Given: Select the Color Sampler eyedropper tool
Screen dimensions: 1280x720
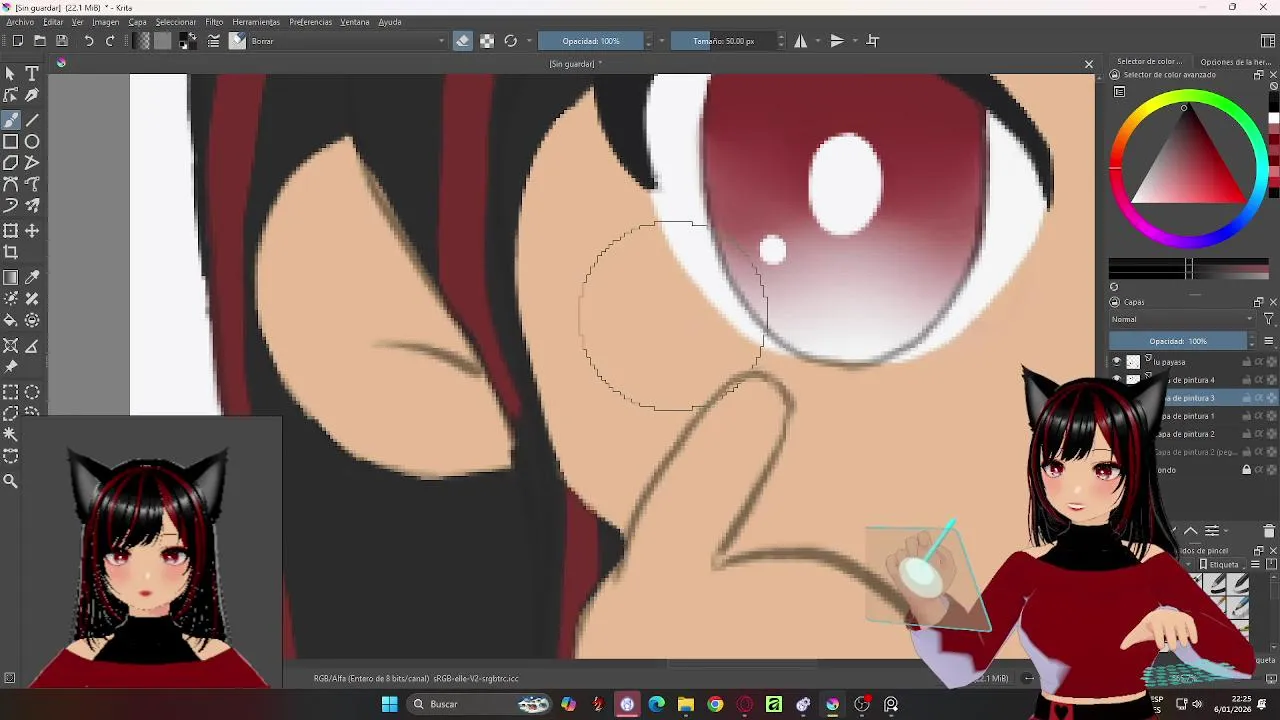Looking at the screenshot, I should tap(32, 277).
